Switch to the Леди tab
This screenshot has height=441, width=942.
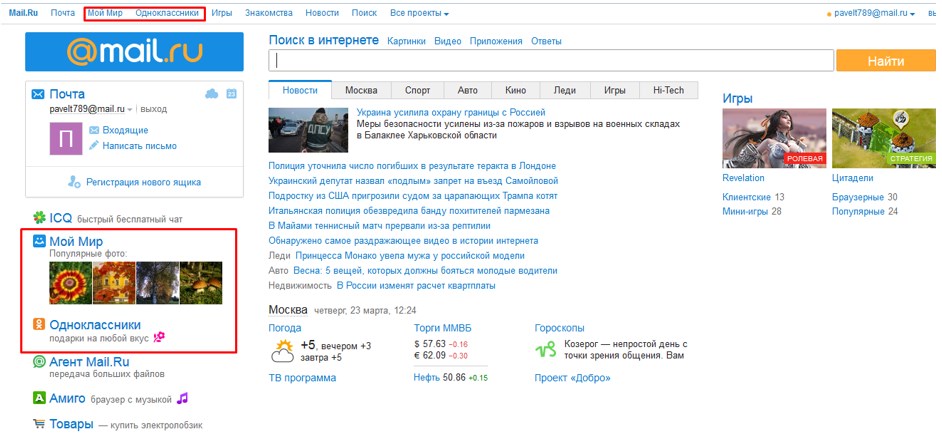565,90
